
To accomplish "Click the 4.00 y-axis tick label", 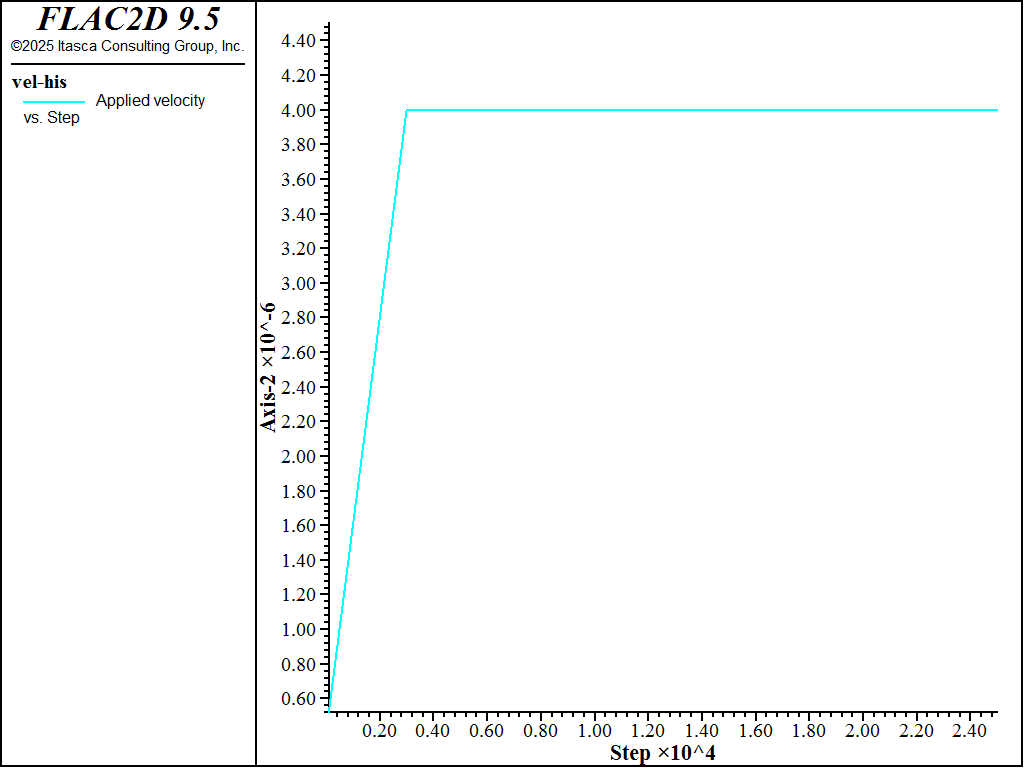I will pos(298,110).
